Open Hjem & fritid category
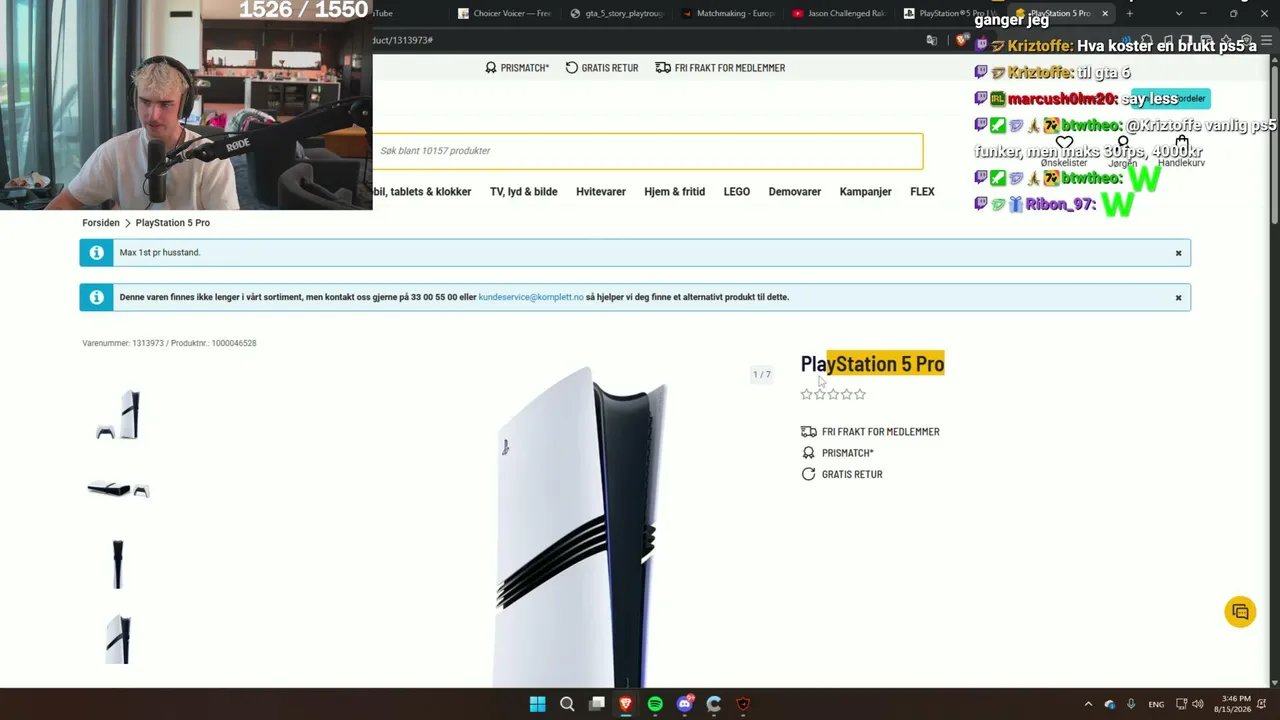 [x=674, y=192]
